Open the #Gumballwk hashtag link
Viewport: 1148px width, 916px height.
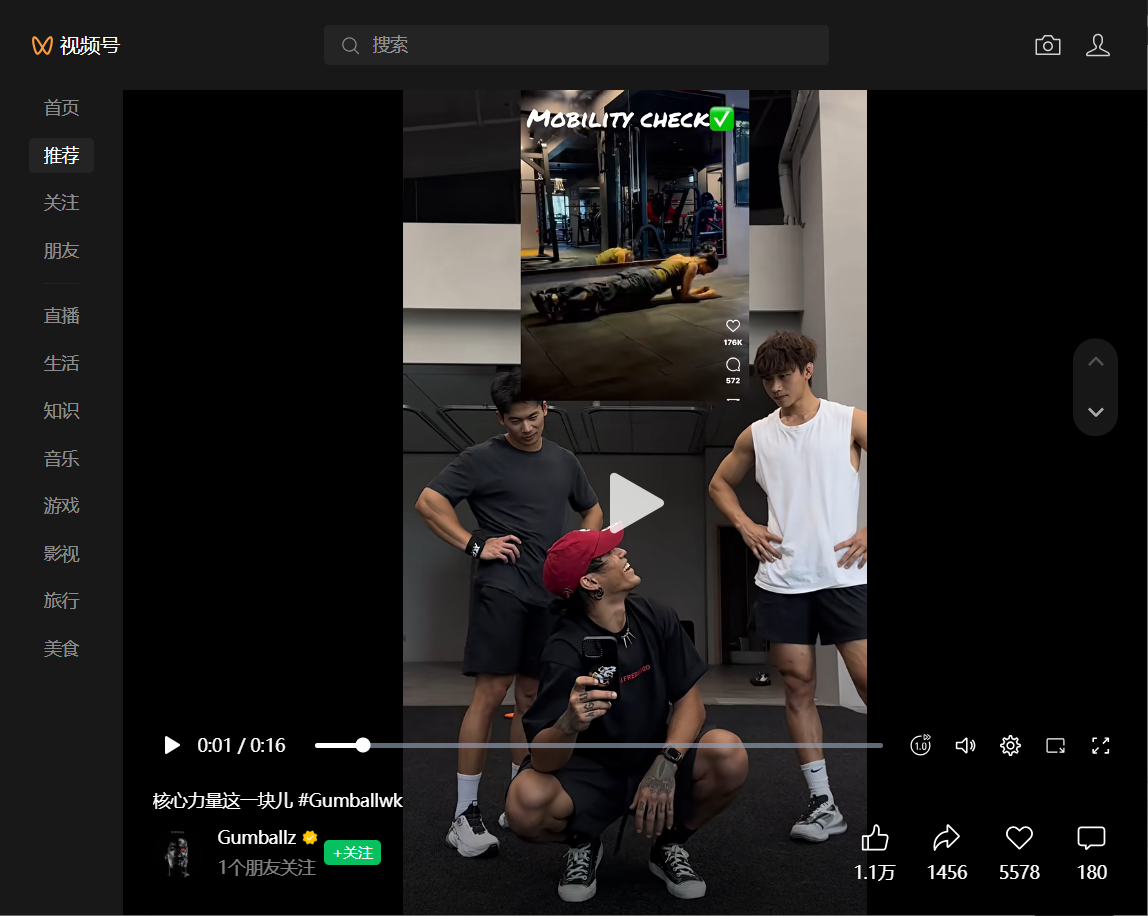pos(350,800)
